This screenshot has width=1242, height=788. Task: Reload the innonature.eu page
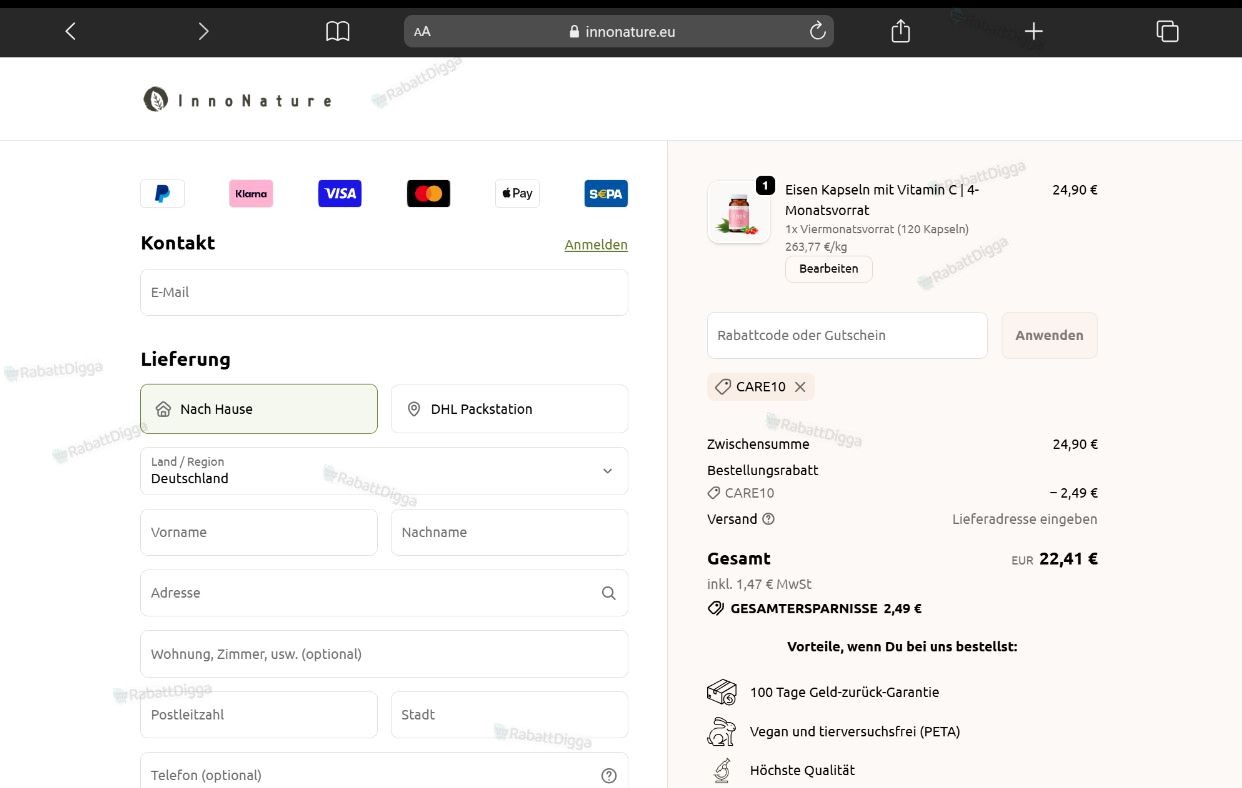coord(817,31)
